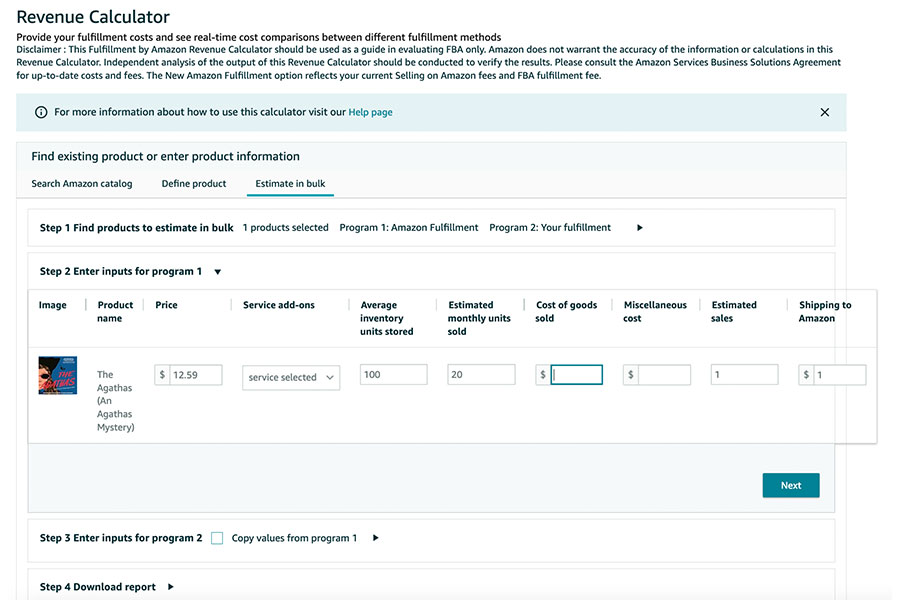Click Step 1 Find products heading
This screenshot has width=900, height=600.
(137, 228)
